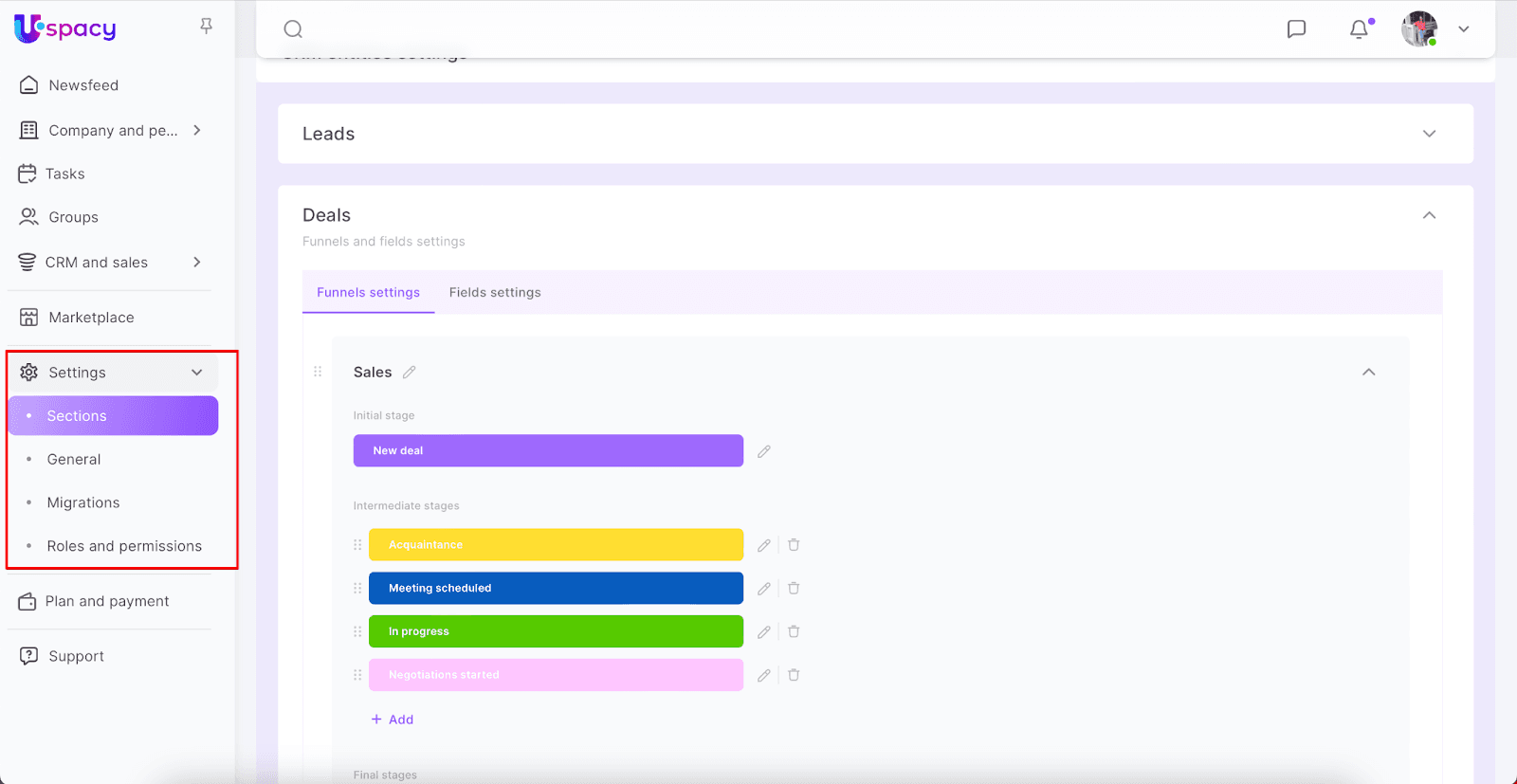Click the green In progress stage bar
1517x784 pixels.
pyautogui.click(x=556, y=631)
